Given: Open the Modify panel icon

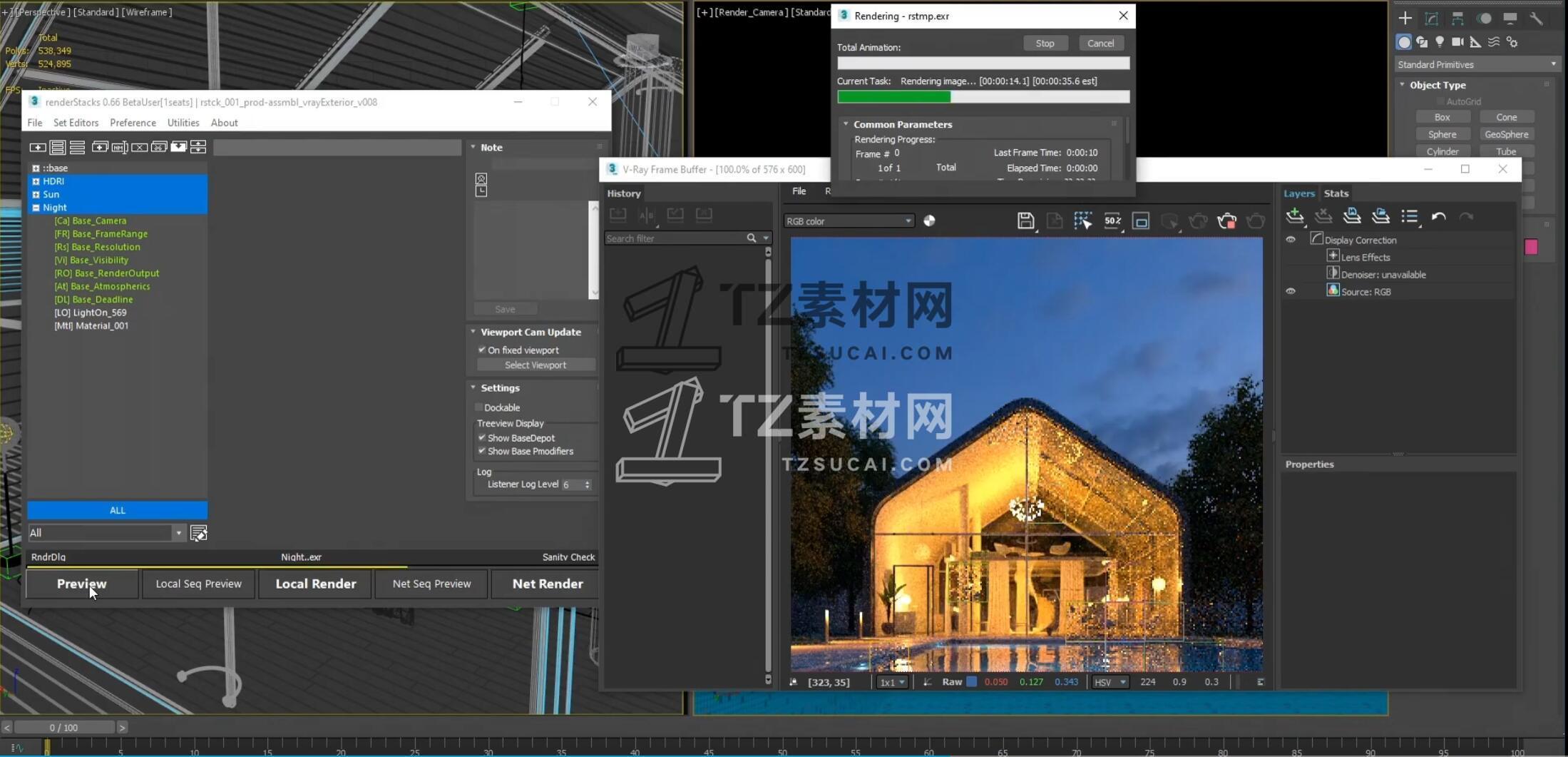Looking at the screenshot, I should (x=1432, y=19).
